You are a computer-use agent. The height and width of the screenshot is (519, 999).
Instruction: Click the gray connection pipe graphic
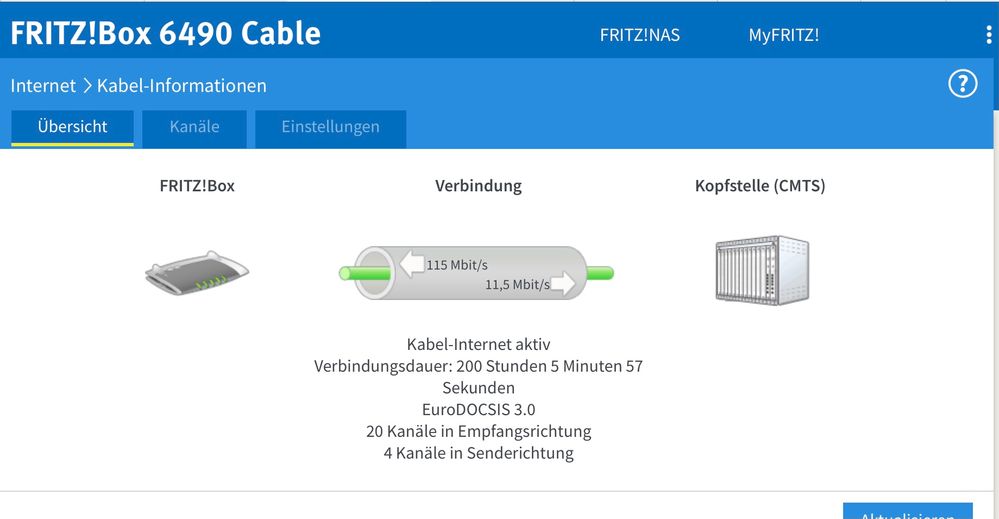point(476,273)
